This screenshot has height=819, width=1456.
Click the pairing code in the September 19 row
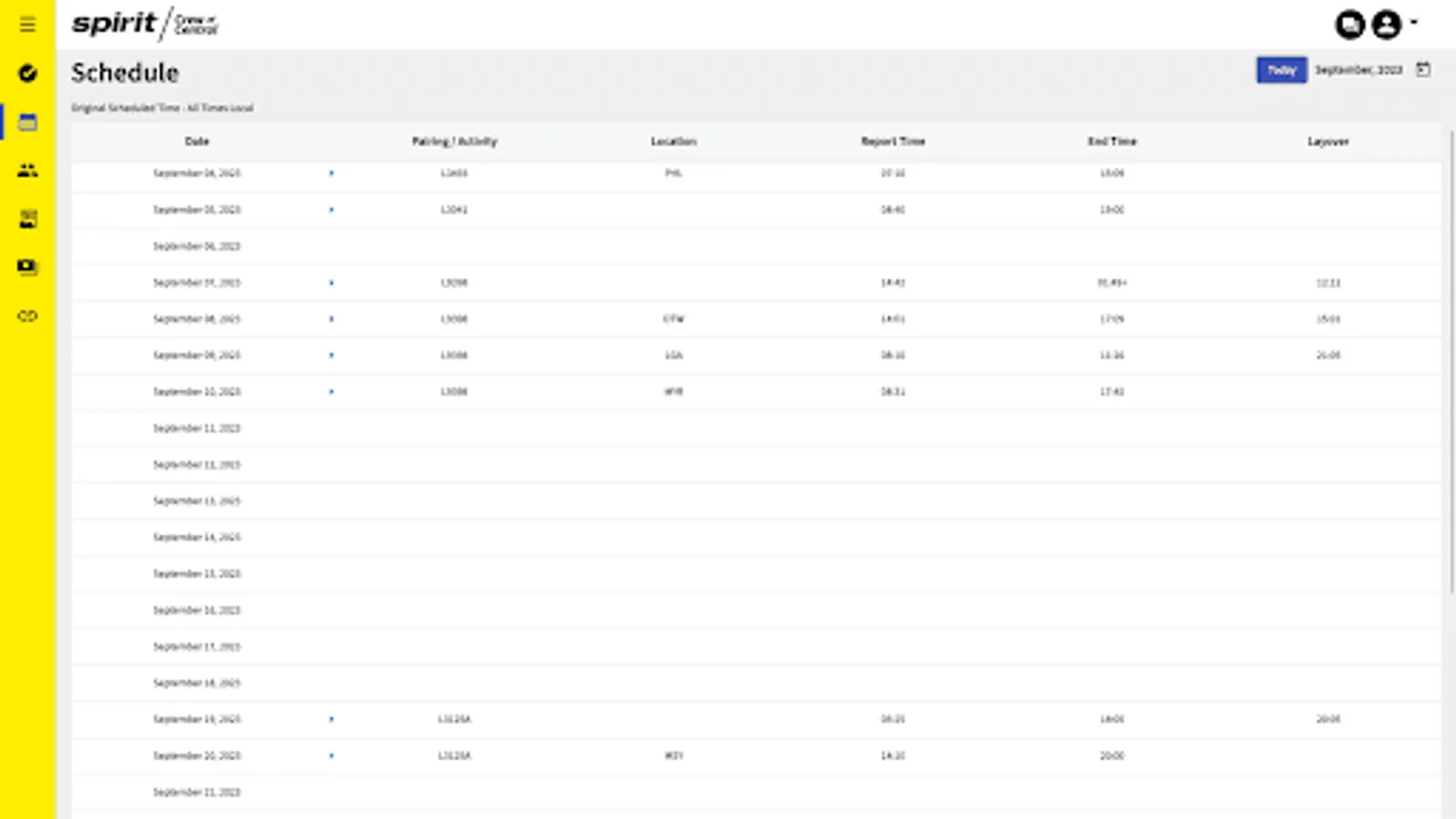[x=454, y=719]
